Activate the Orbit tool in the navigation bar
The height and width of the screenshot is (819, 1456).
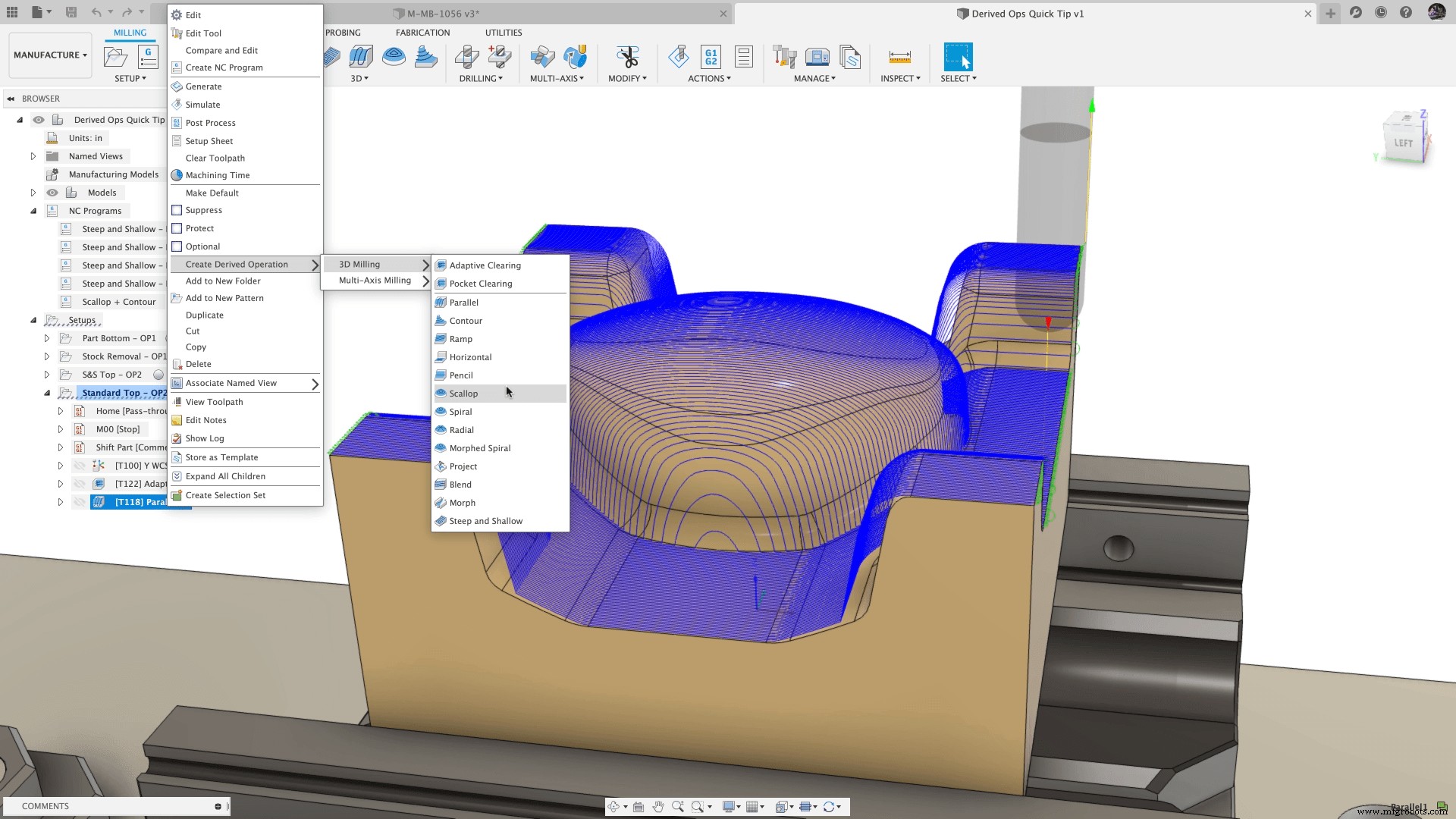[613, 806]
